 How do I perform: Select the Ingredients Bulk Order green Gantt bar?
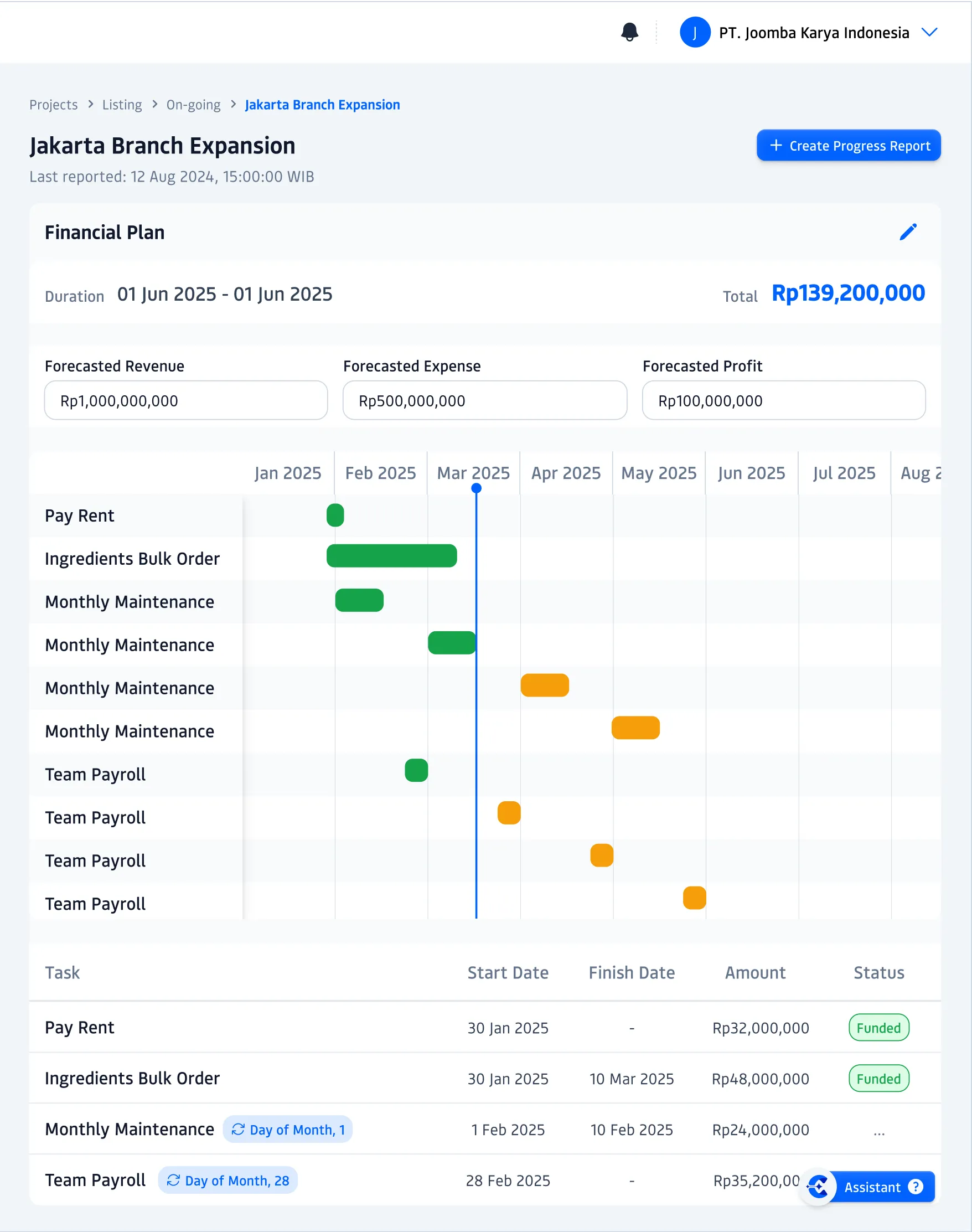391,556
